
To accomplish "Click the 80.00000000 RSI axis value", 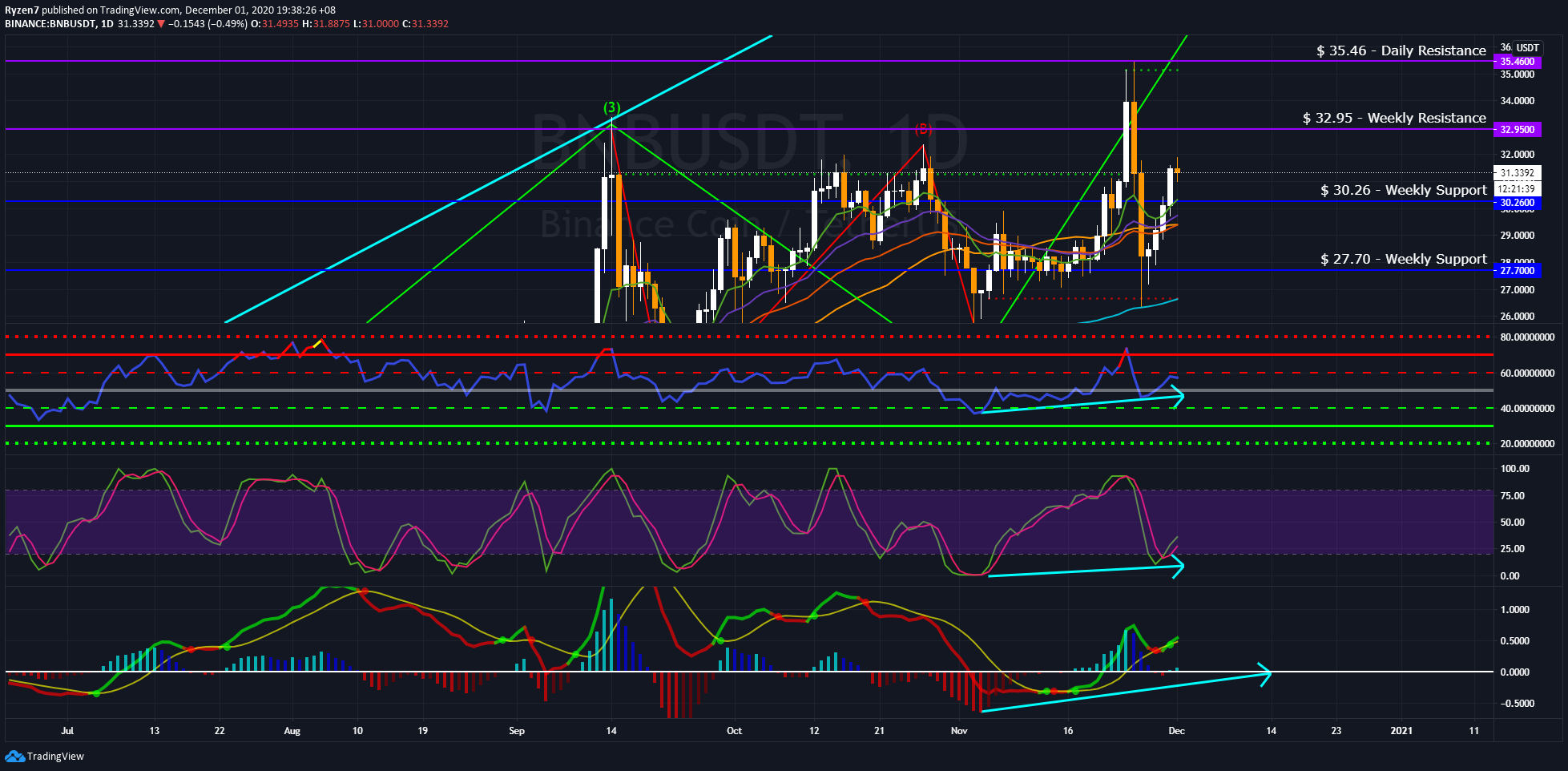I will coord(1527,337).
